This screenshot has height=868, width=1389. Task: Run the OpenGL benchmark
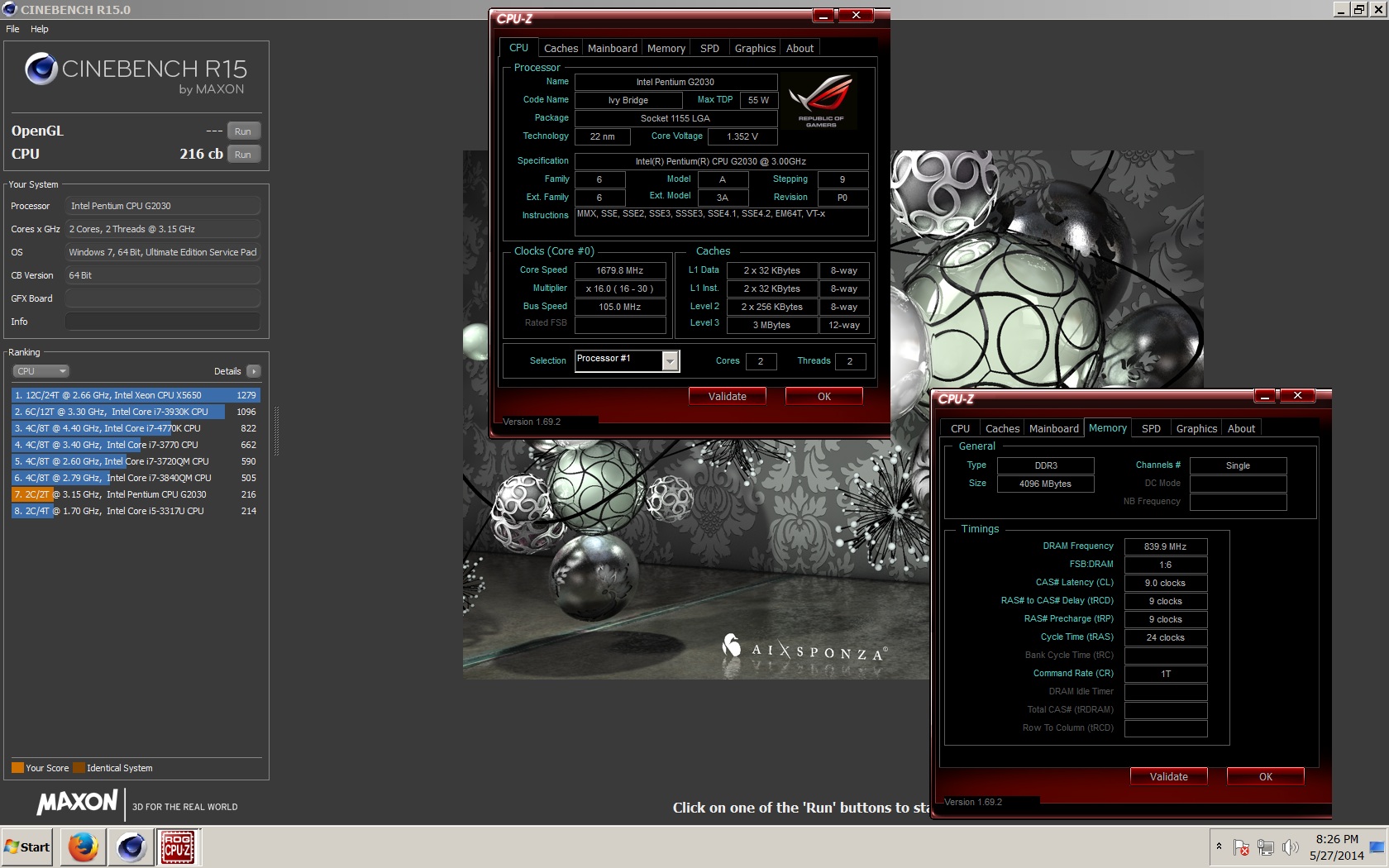point(243,131)
